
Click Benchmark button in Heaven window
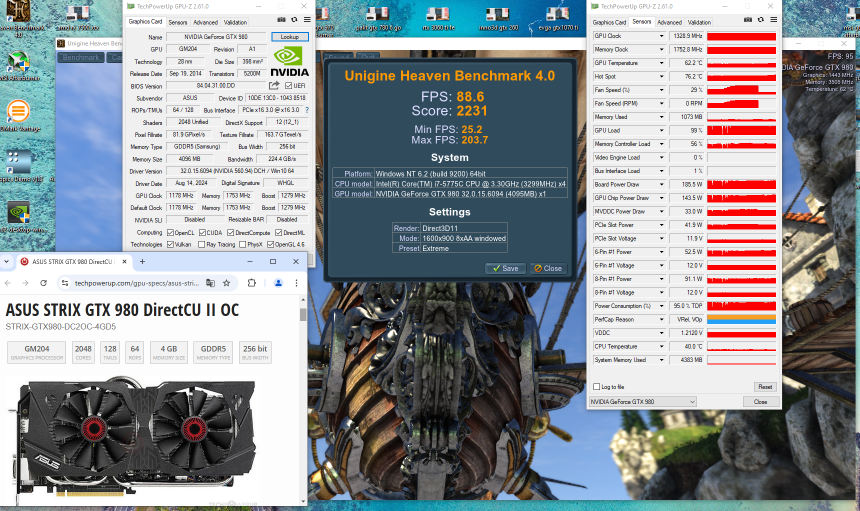81,57
